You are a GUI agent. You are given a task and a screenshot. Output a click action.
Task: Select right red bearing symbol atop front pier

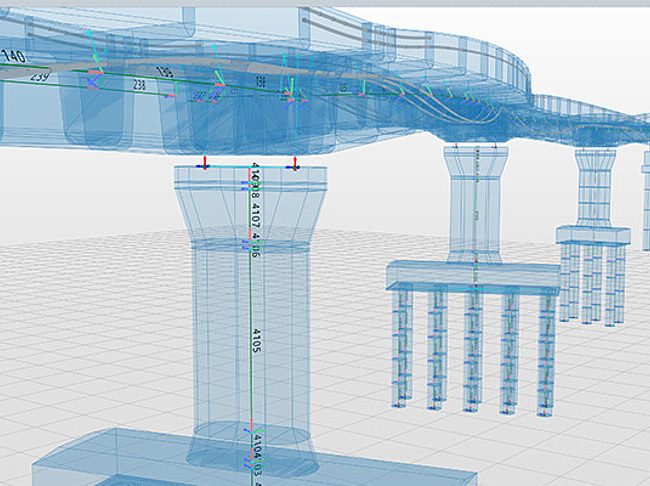pos(295,162)
